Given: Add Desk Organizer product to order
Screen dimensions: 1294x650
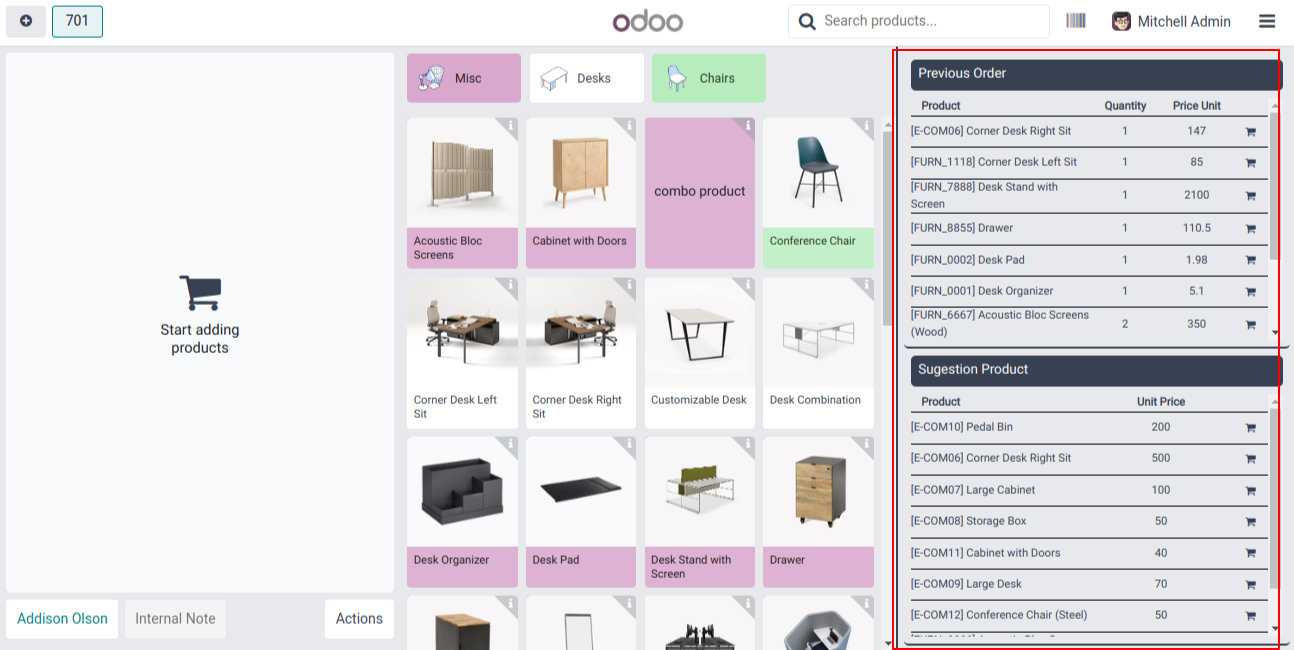Looking at the screenshot, I should [462, 512].
